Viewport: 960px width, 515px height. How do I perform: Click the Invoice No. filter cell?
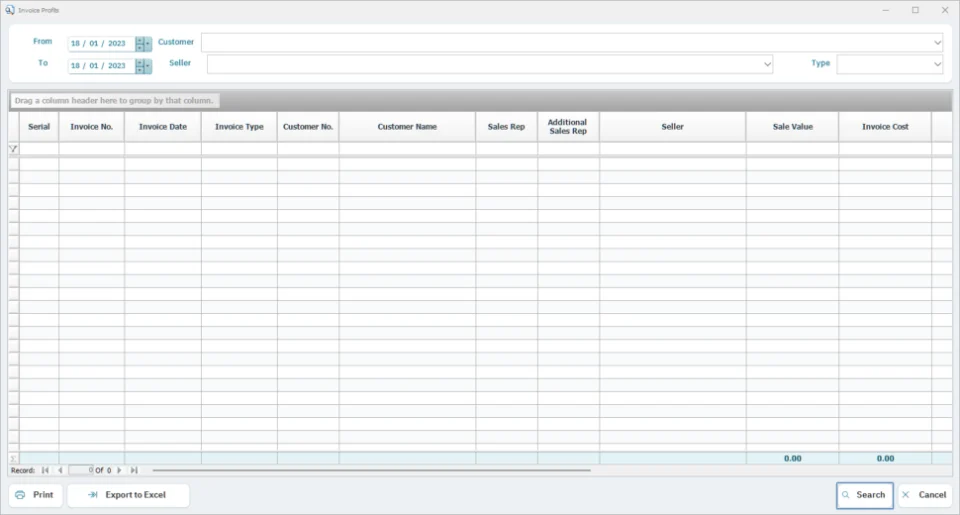(x=92, y=149)
